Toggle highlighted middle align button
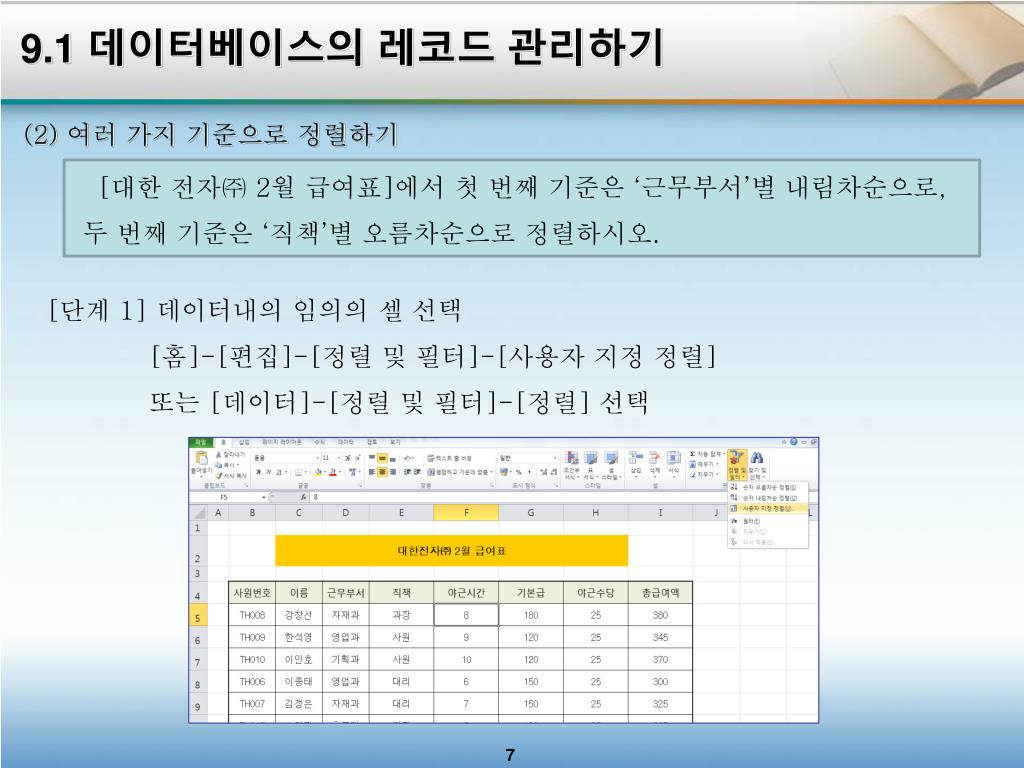The height and width of the screenshot is (768, 1024). tap(382, 458)
